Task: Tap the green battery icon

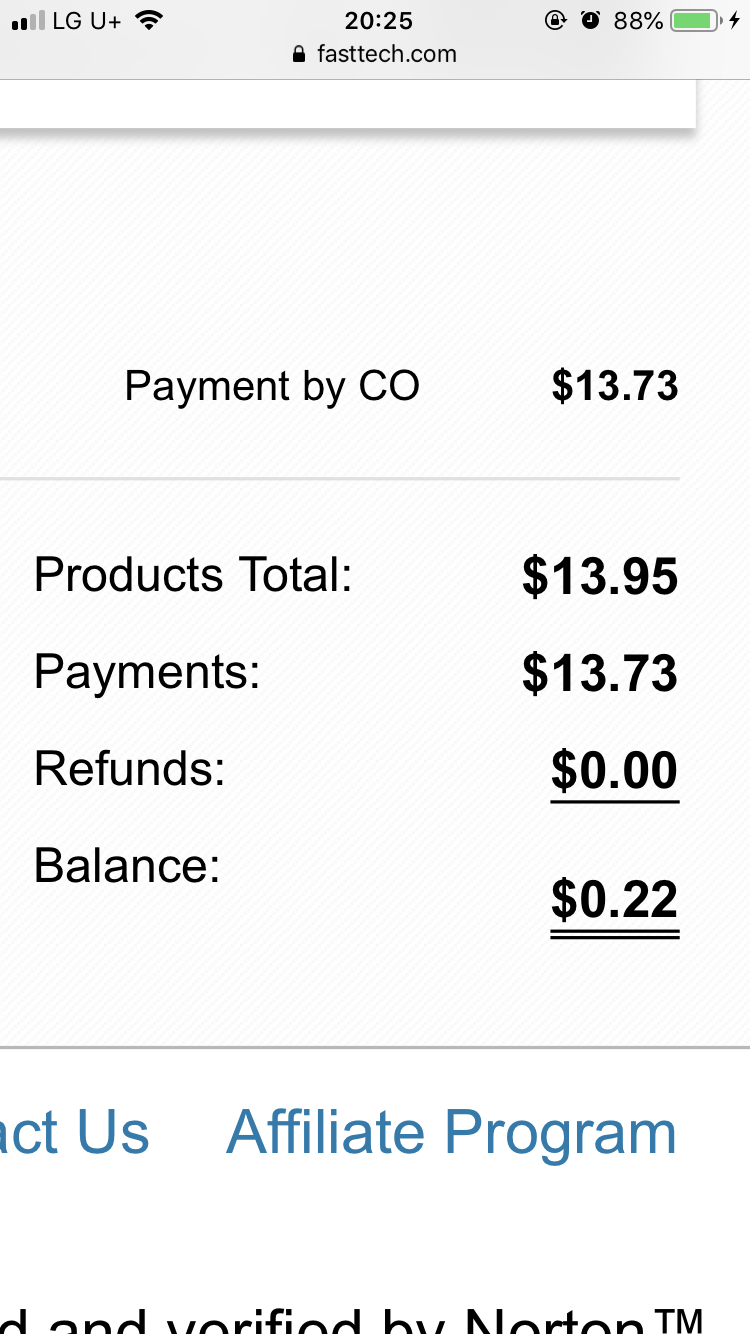Action: (695, 21)
